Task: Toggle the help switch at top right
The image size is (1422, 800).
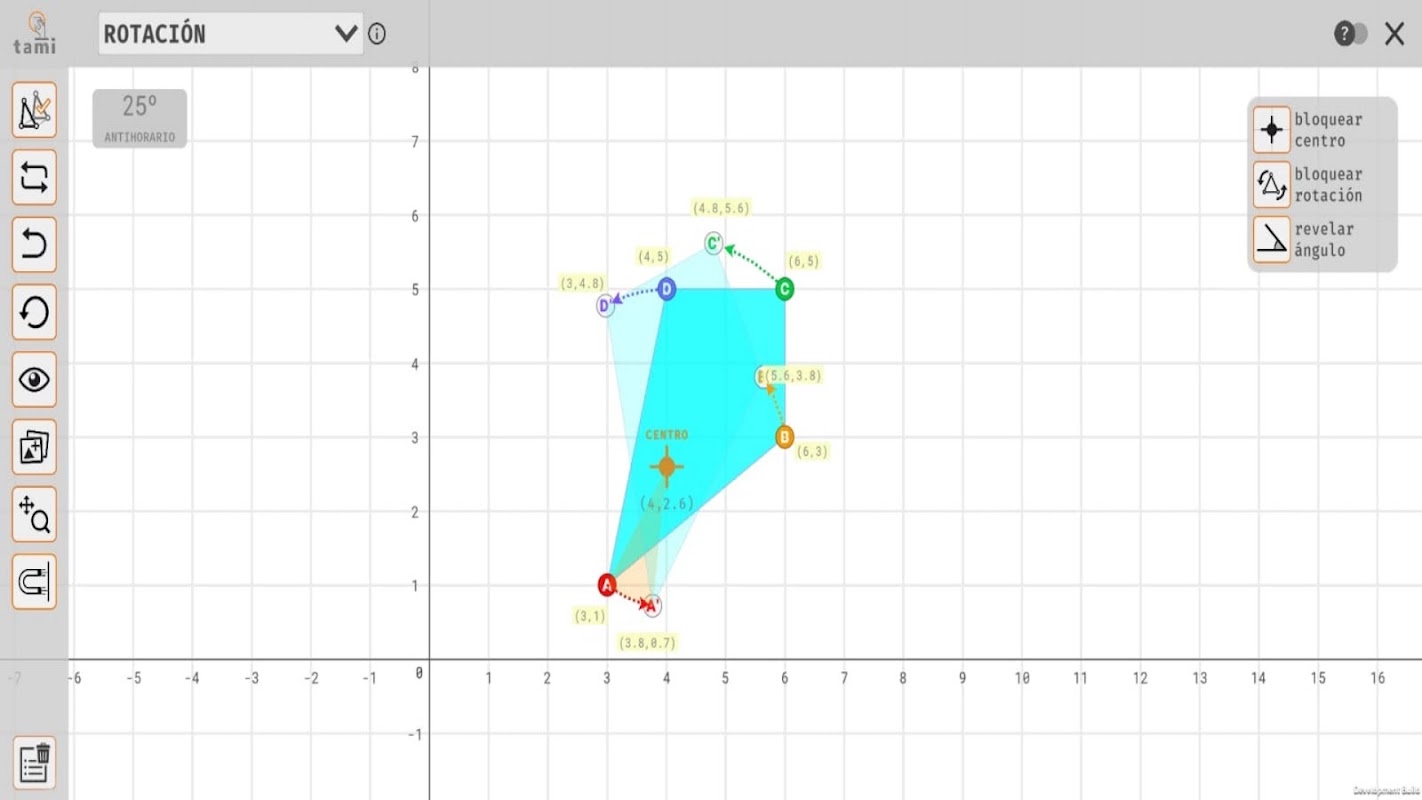Action: coord(1351,34)
